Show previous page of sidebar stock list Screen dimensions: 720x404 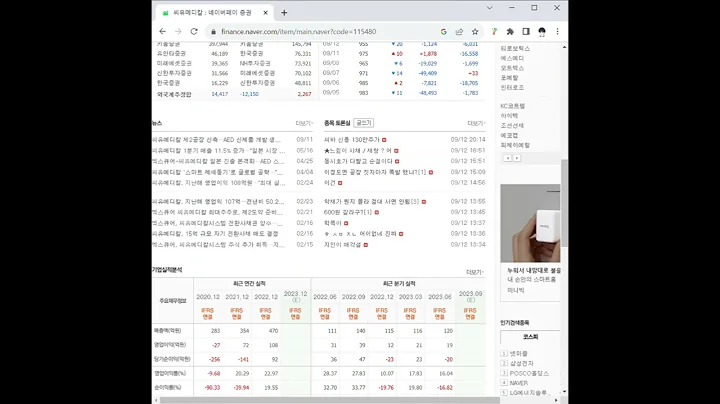(507, 158)
